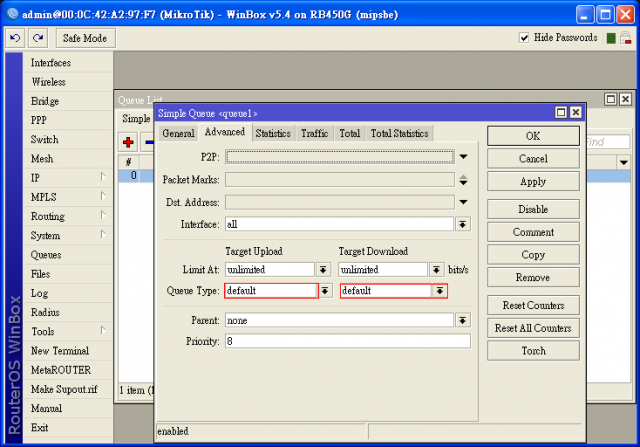Click the Redo arrow icon in toolbar

click(x=38, y=38)
